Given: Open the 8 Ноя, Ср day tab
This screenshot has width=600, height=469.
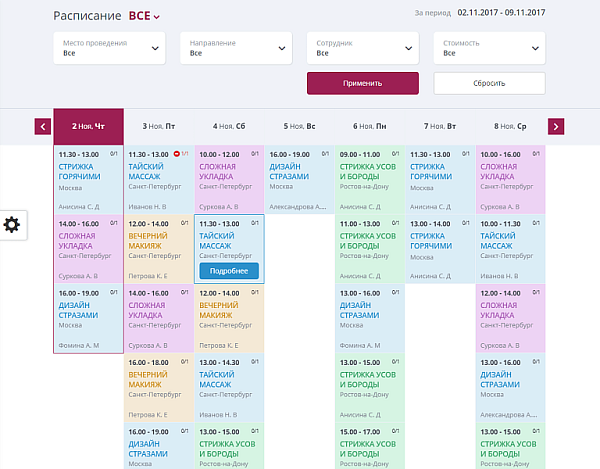Looking at the screenshot, I should pos(510,127).
